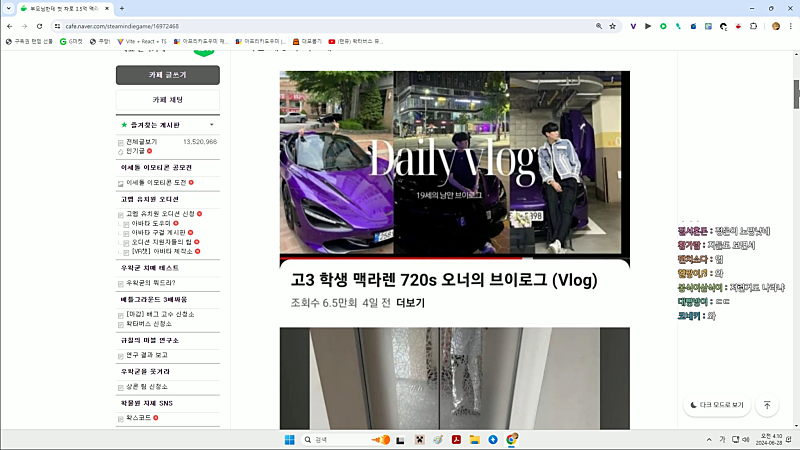Open 오디션 지원자들의 팁 board
The image size is (800, 450).
pyautogui.click(x=162, y=242)
